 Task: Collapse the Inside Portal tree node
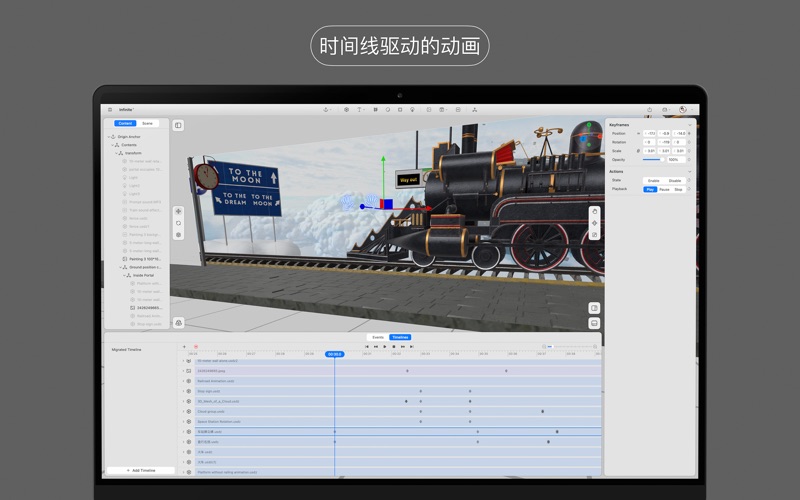[126, 275]
